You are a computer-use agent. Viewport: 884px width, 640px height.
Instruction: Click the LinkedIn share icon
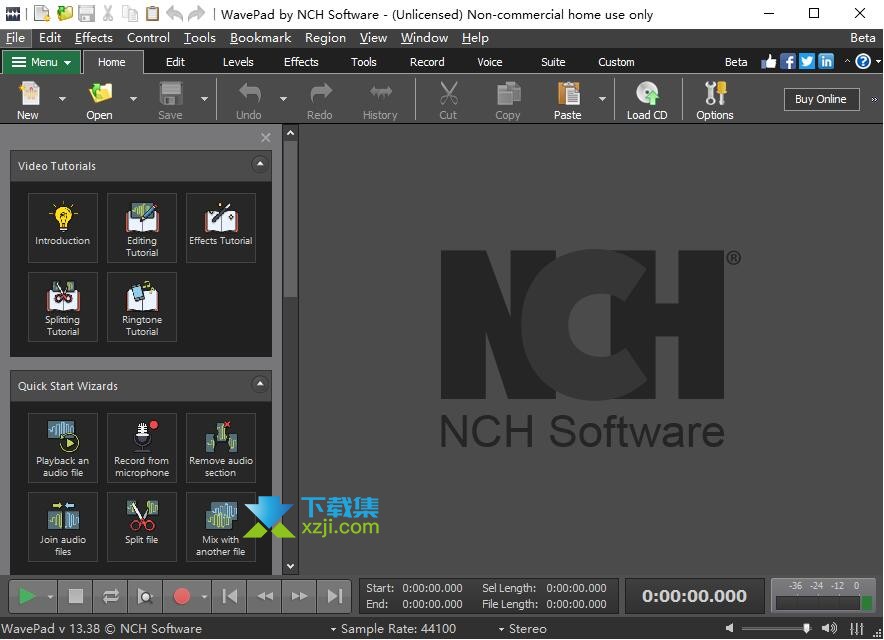826,61
